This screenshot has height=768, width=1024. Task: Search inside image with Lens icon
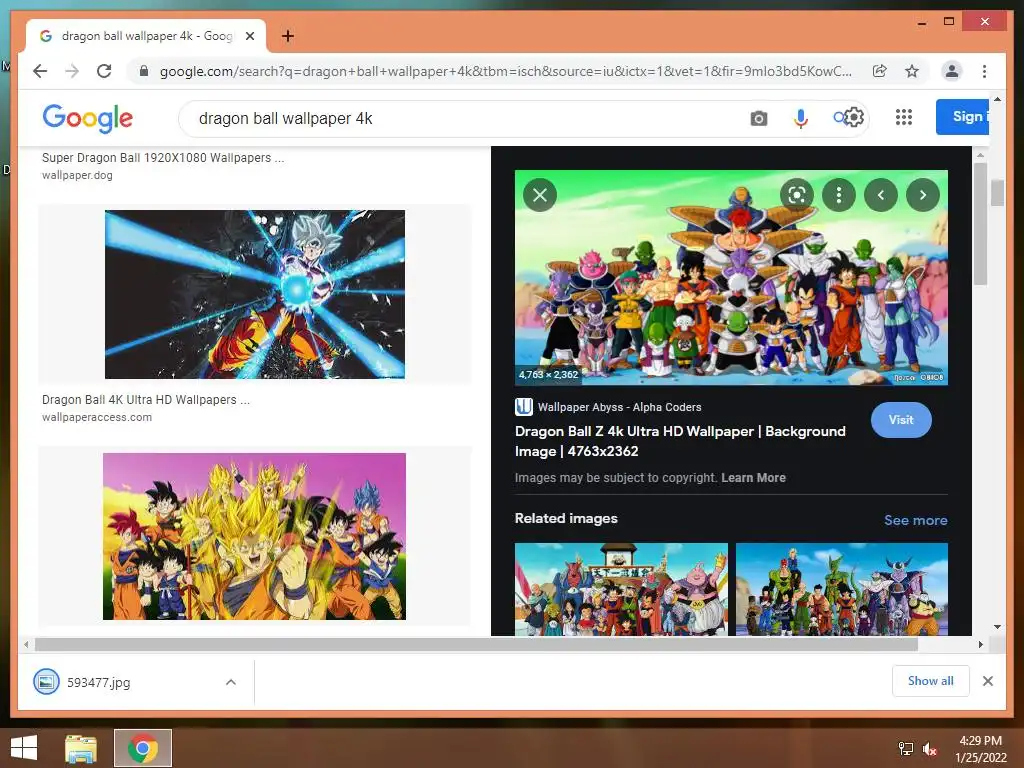pyautogui.click(x=797, y=195)
